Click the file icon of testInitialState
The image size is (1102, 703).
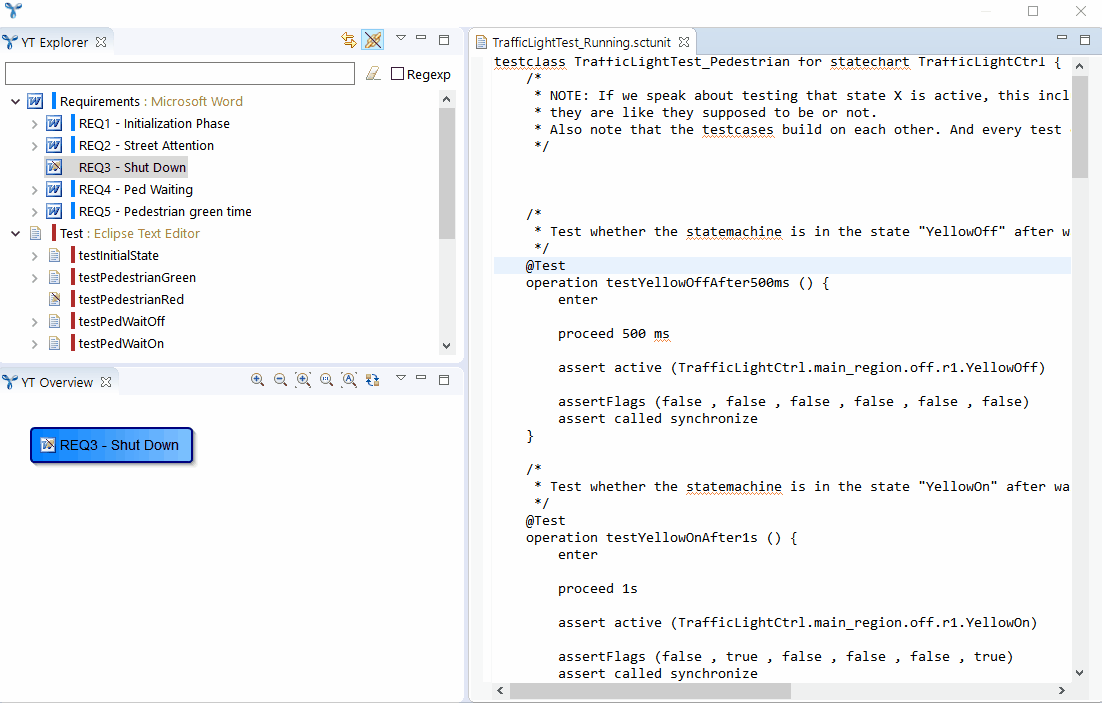pos(54,255)
